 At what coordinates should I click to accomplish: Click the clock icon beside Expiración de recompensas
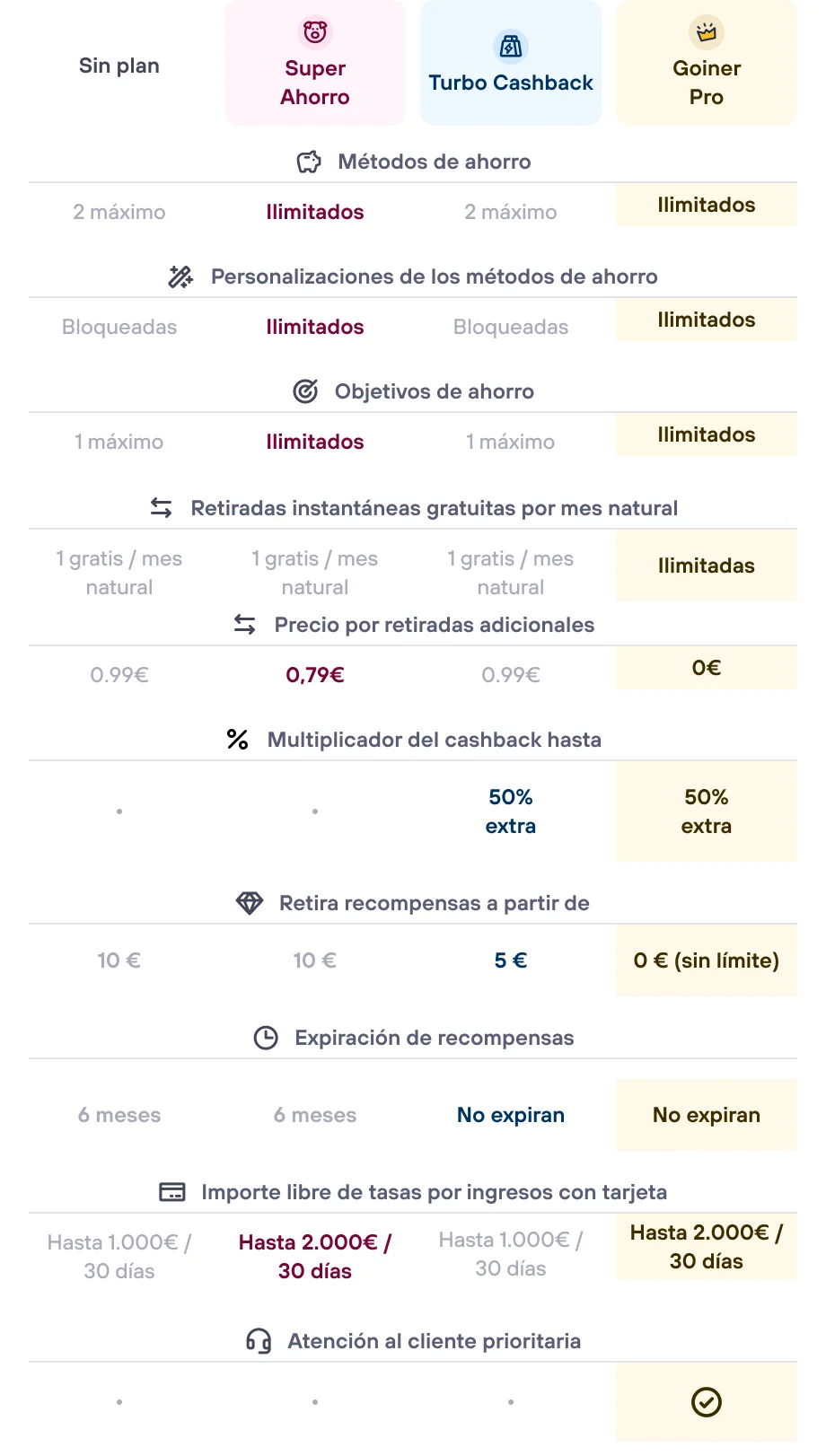[266, 1038]
